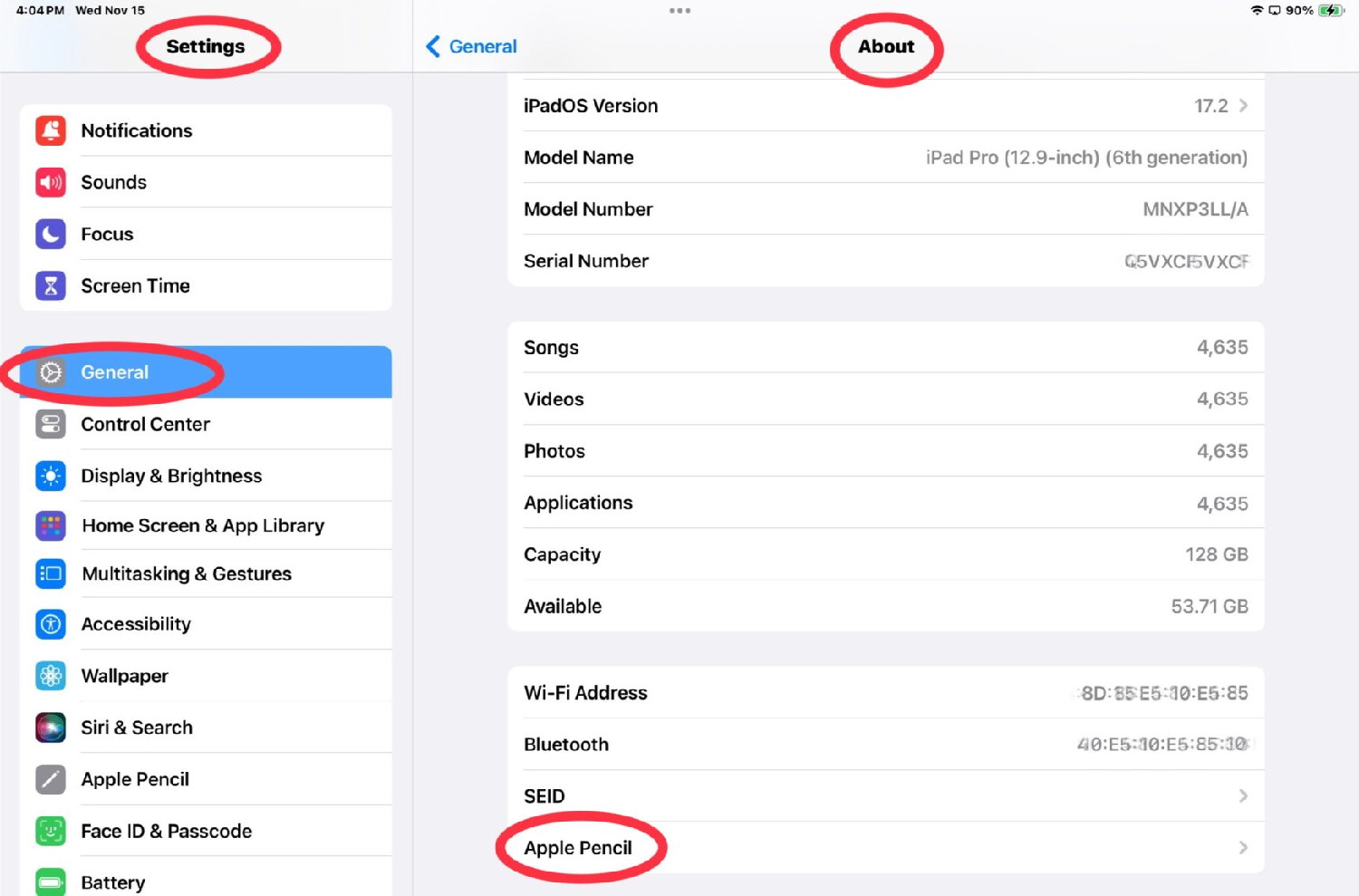The image size is (1359, 896).
Task: Tap the Model Name value text
Action: [x=1086, y=158]
